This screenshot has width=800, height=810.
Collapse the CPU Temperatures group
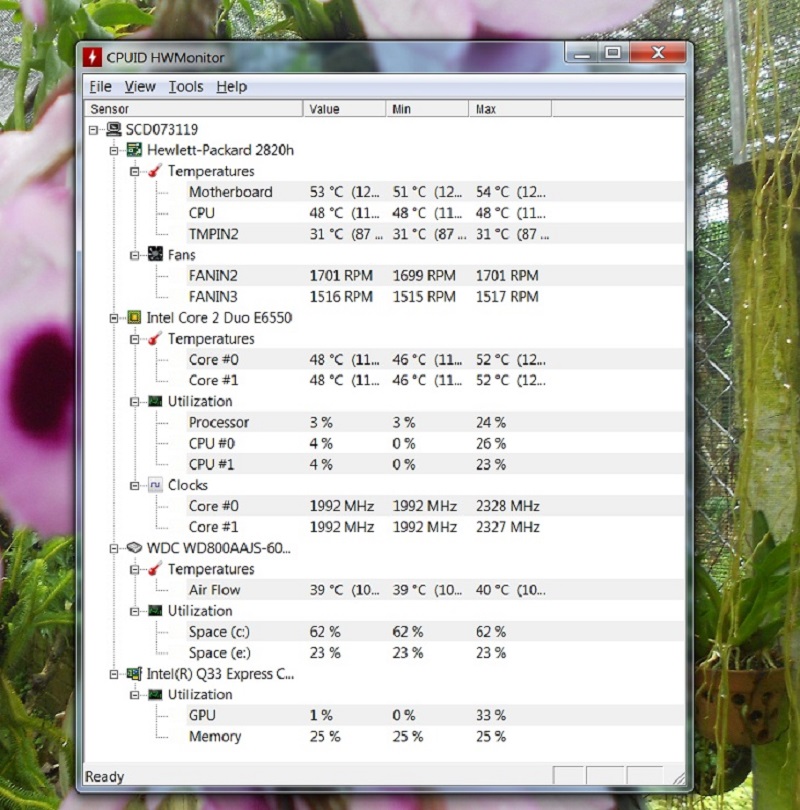135,339
